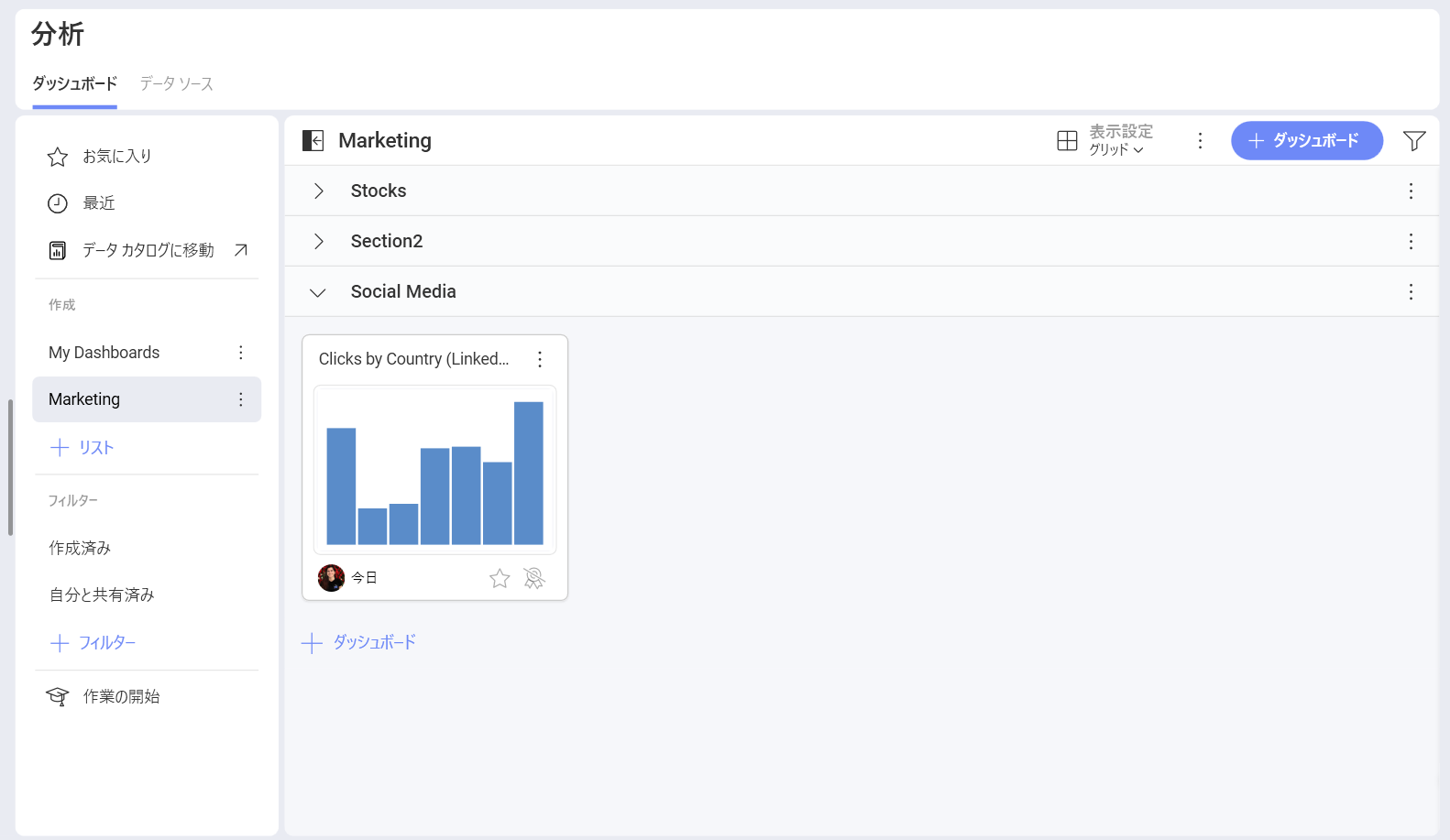Image resolution: width=1450 pixels, height=840 pixels.
Task: Click the Stocks section title
Action: point(379,191)
